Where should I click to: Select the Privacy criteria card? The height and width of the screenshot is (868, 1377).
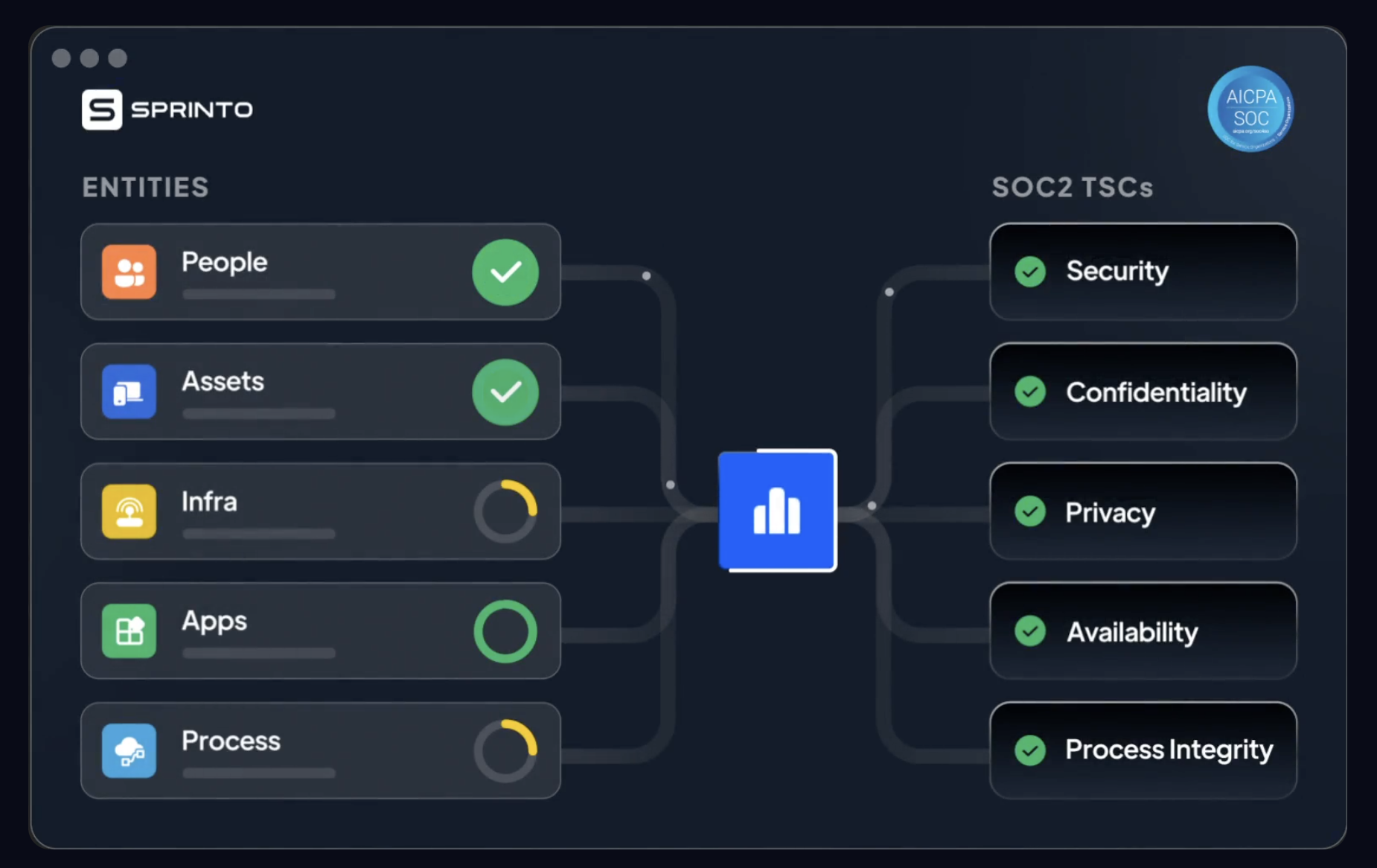1143,511
